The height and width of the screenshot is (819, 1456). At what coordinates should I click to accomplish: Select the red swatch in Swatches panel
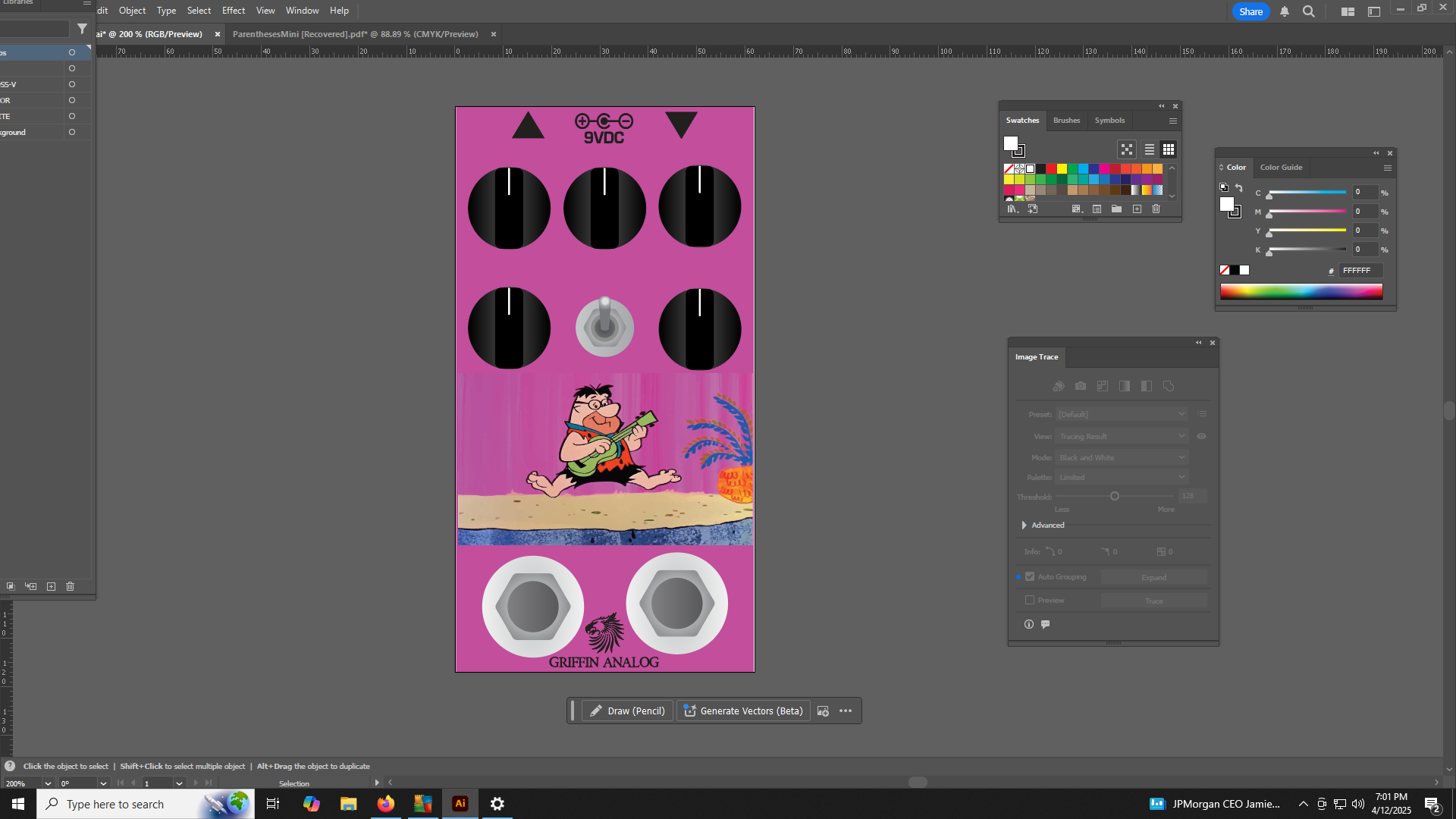(1051, 169)
